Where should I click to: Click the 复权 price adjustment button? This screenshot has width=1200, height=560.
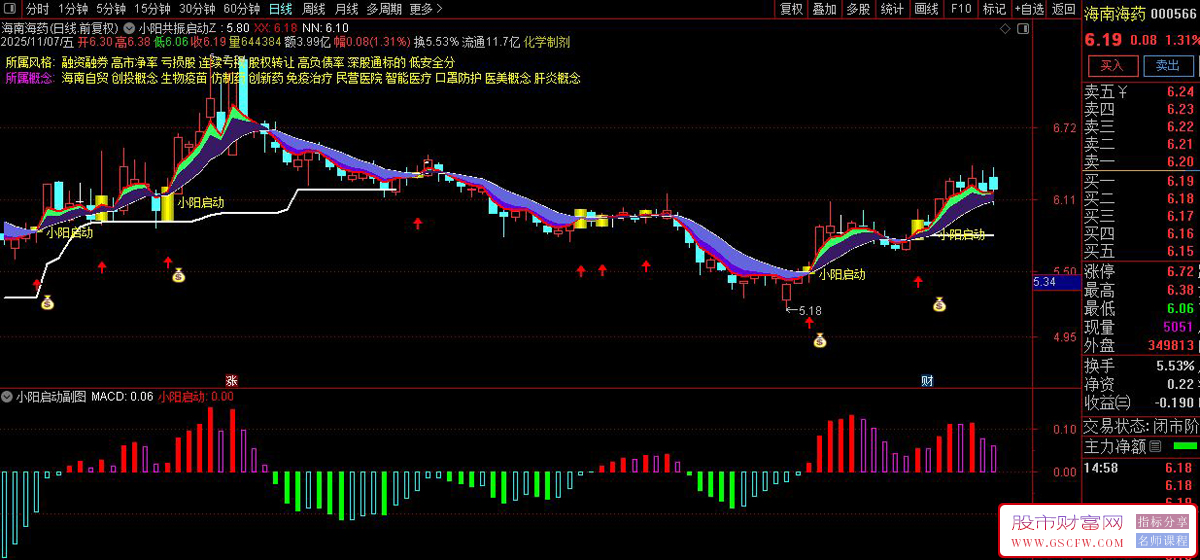coord(791,9)
